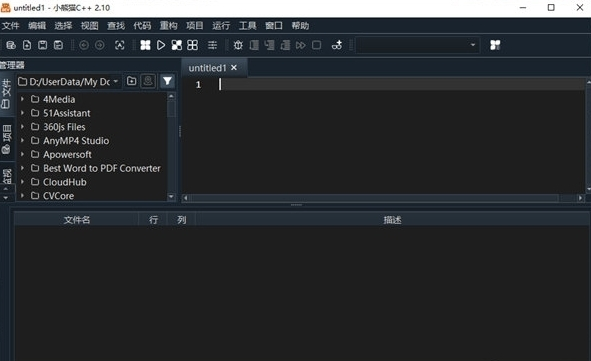Expand the AnyMP4 Studio folder

click(x=22, y=141)
